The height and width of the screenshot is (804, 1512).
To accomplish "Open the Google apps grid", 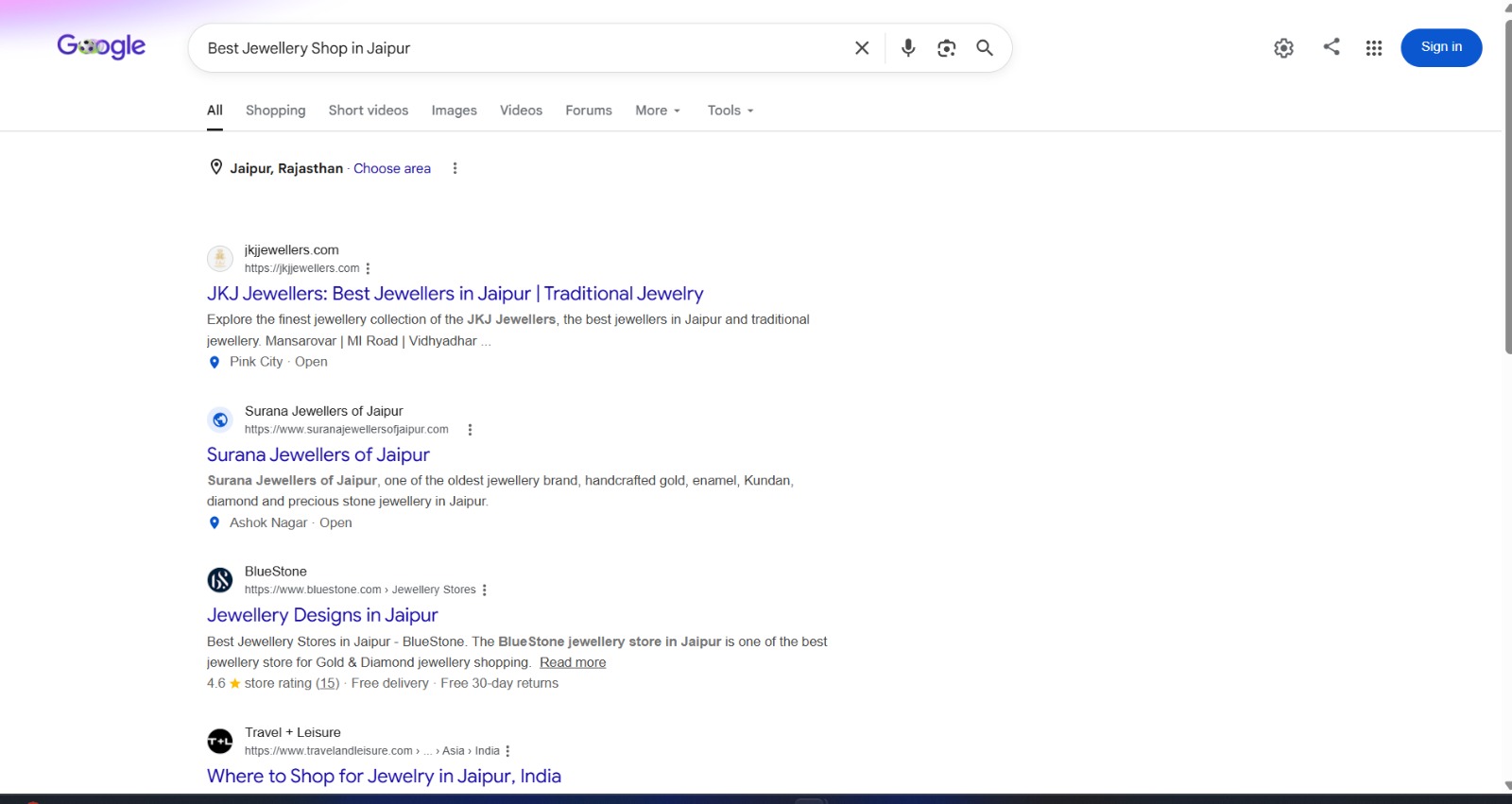I will tap(1374, 48).
